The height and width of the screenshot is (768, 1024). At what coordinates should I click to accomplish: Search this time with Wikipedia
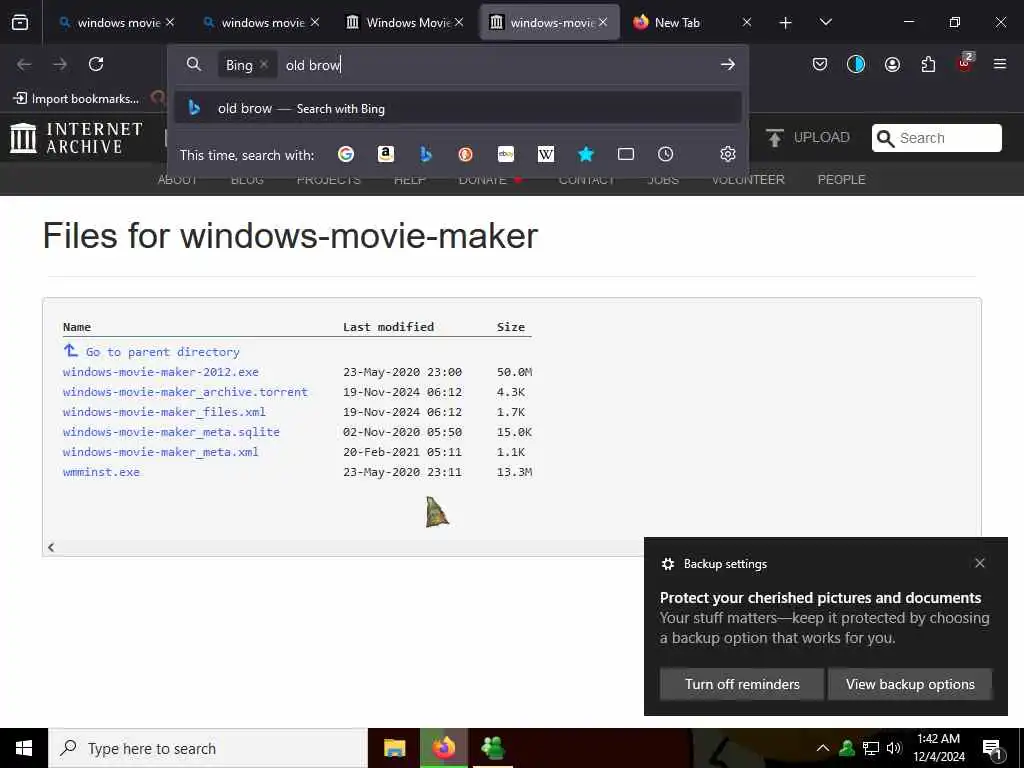tap(545, 154)
